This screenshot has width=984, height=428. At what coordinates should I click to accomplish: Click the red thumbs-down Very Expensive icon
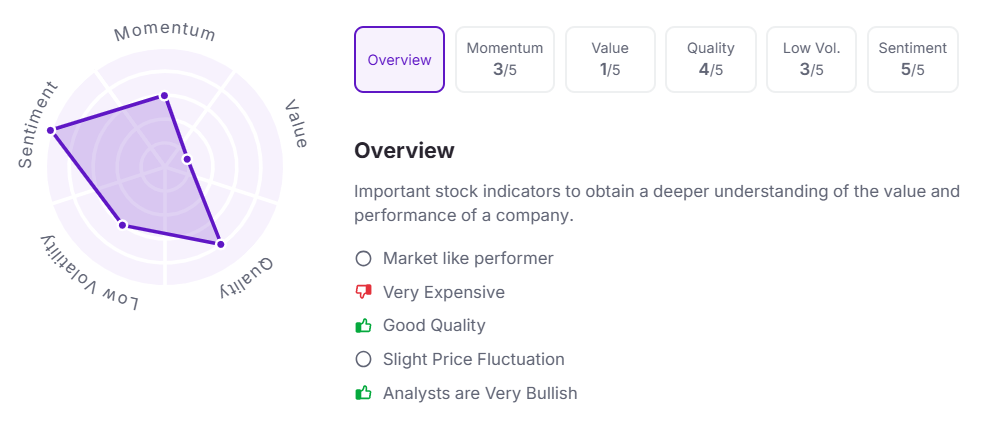click(x=363, y=292)
